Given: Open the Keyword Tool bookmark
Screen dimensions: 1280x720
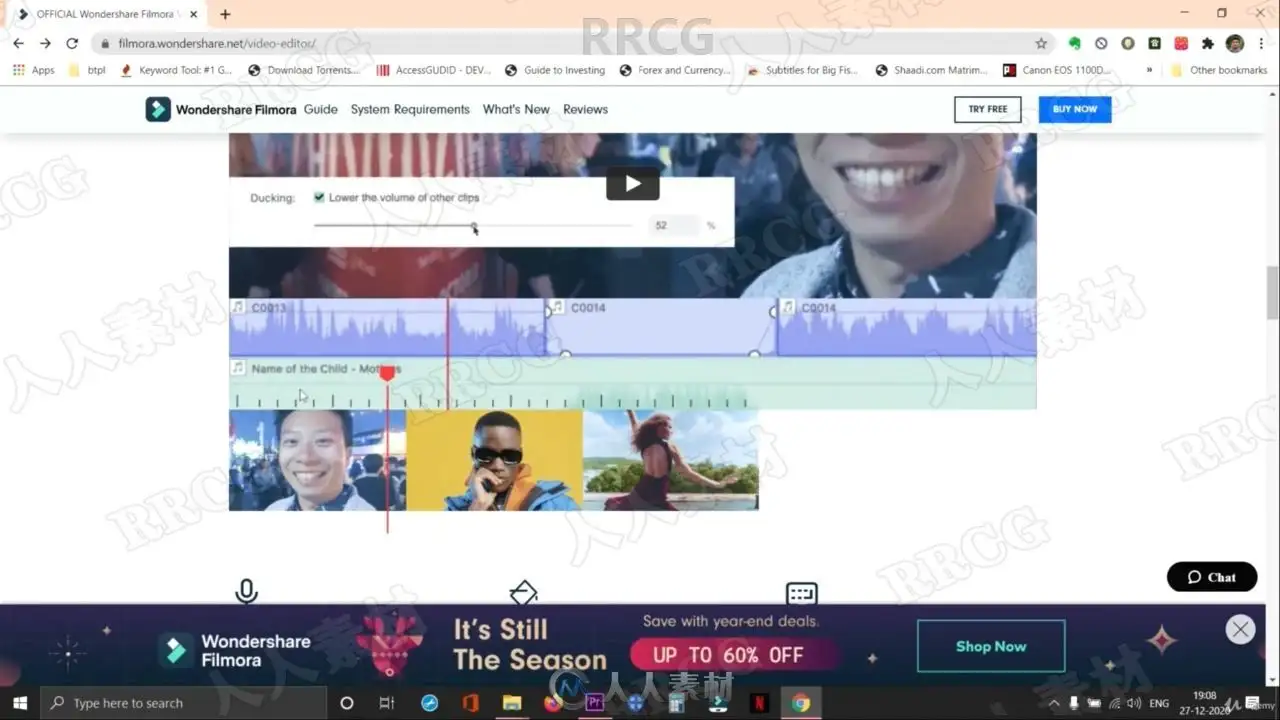Looking at the screenshot, I should tap(175, 70).
